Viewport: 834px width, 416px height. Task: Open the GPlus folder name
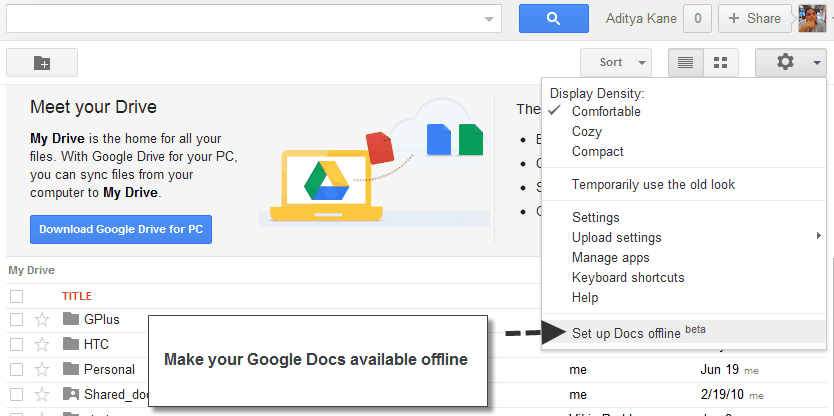click(102, 319)
